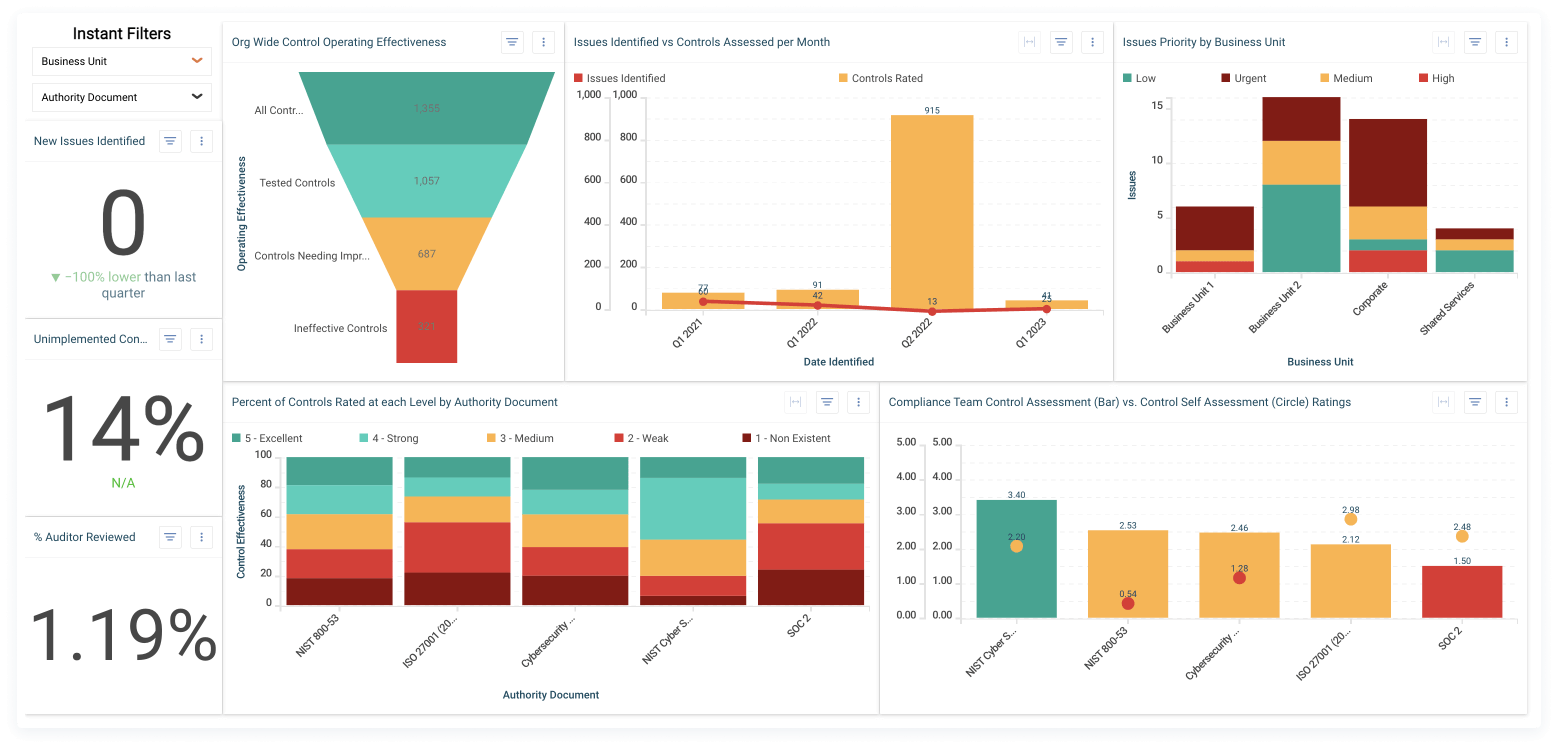This screenshot has height=749, width=1558.
Task: Open the Business Unit filter dropdown
Action: point(121,61)
